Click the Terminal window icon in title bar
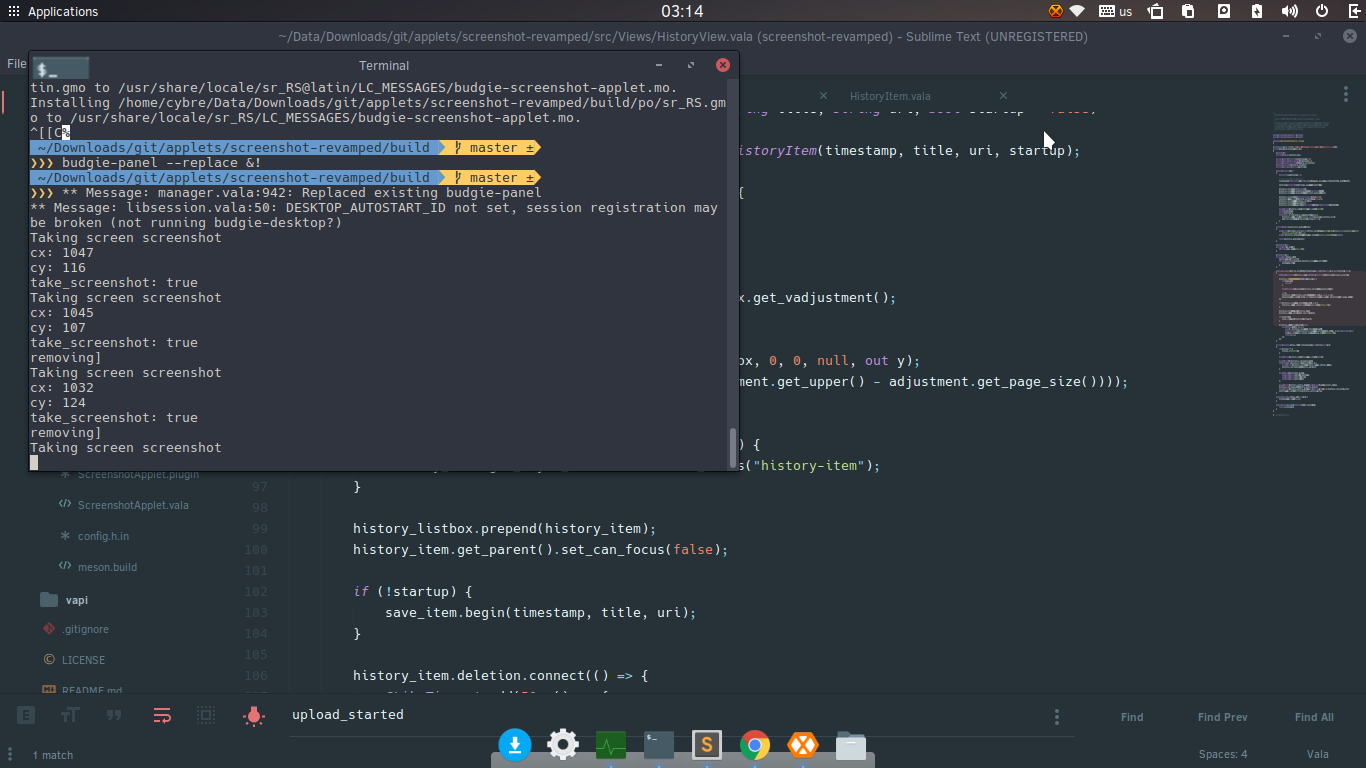Image resolution: width=1366 pixels, height=768 pixels. tap(61, 67)
